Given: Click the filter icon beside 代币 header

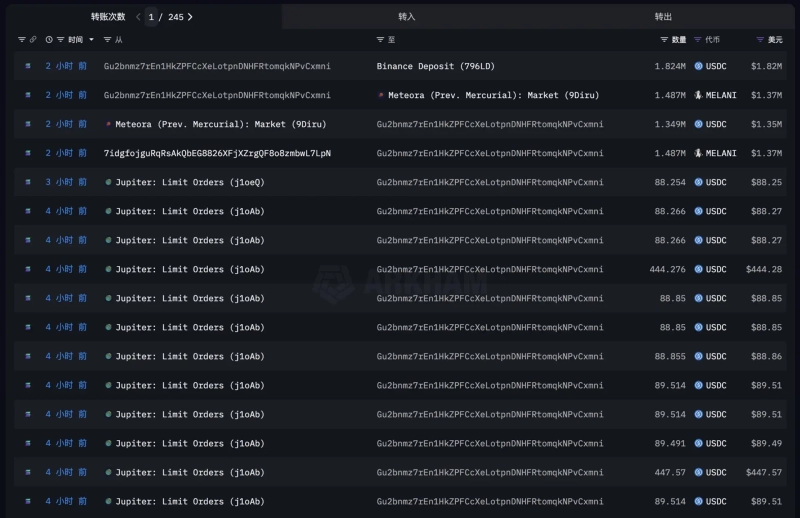Looking at the screenshot, I should (x=698, y=40).
